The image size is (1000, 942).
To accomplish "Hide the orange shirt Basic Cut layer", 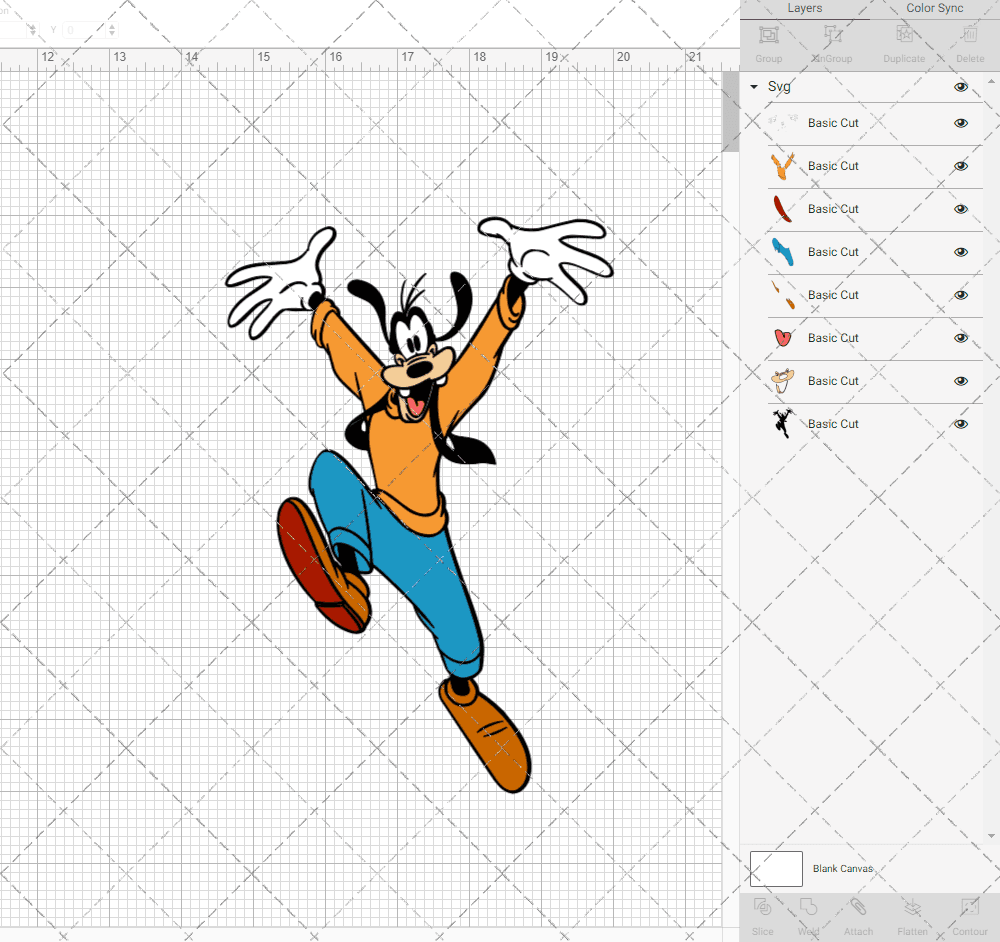I will click(x=961, y=166).
